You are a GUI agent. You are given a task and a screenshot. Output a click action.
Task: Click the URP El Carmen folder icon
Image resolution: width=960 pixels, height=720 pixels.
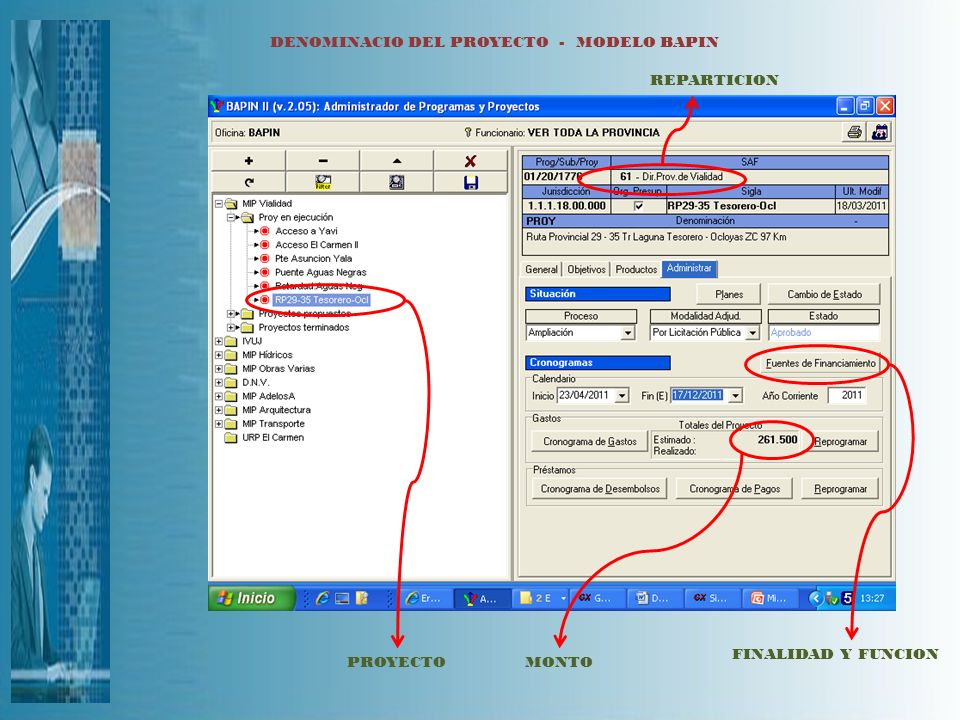click(231, 438)
